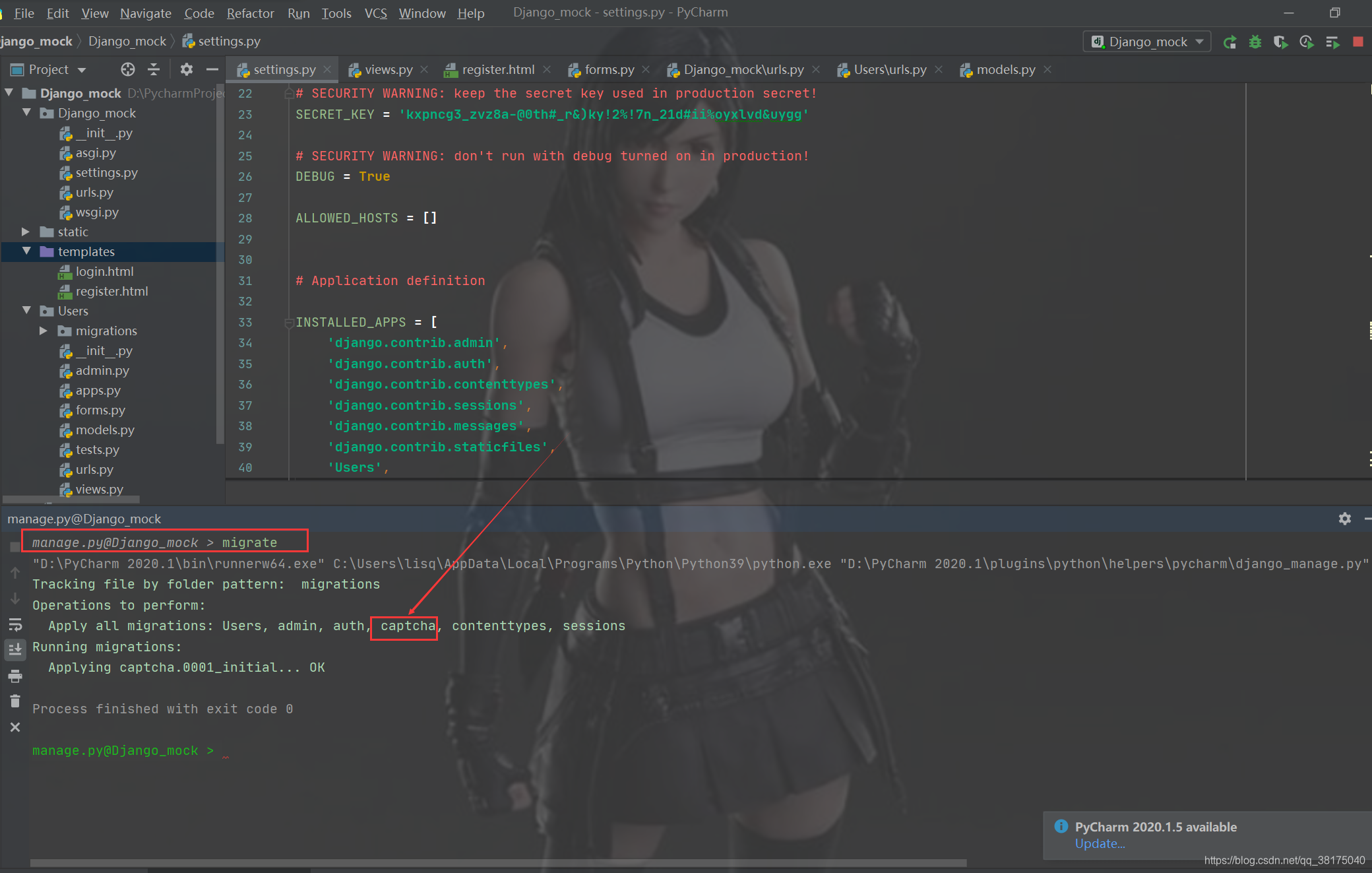Open the Project view dropdown arrow

pos(82,70)
